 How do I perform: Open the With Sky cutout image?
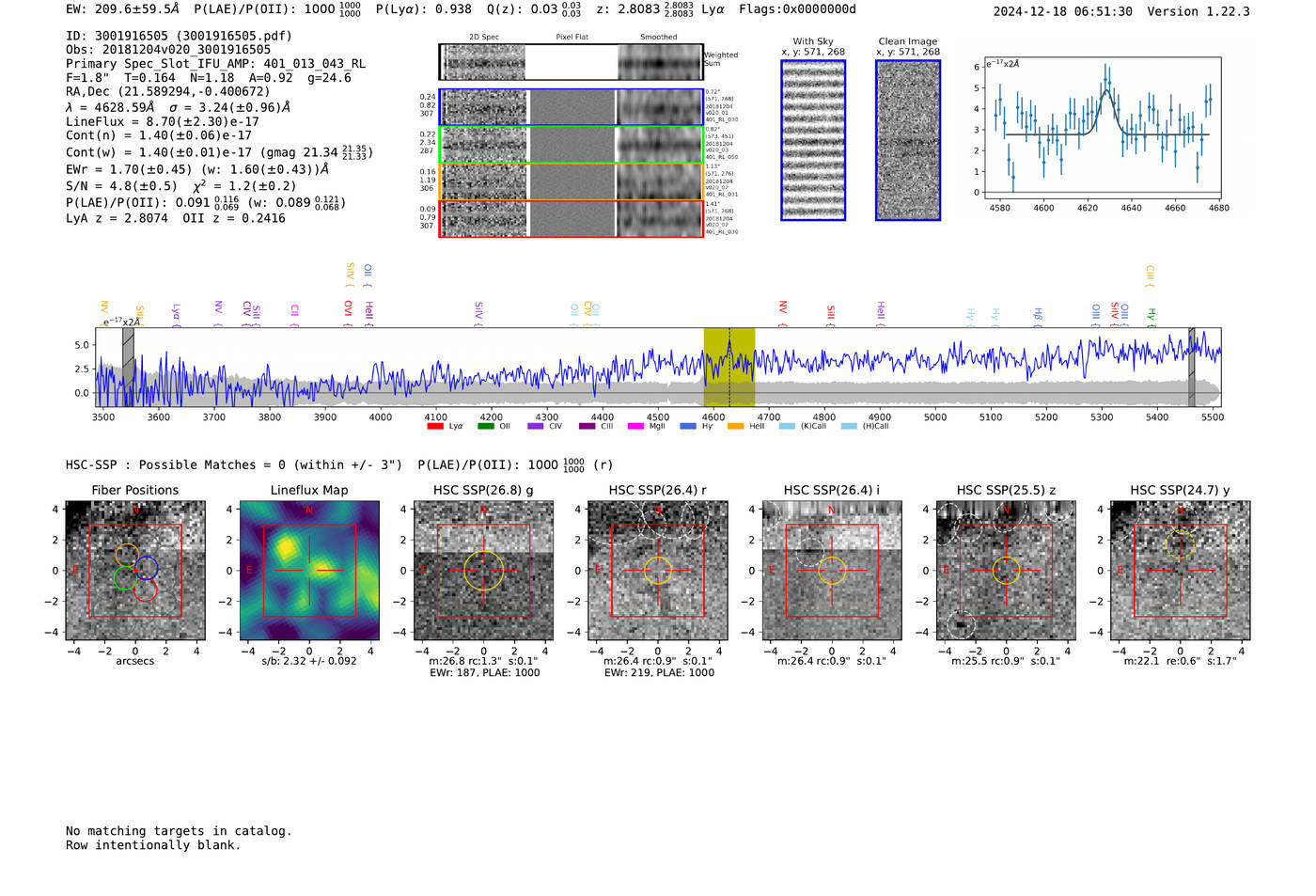(x=813, y=140)
